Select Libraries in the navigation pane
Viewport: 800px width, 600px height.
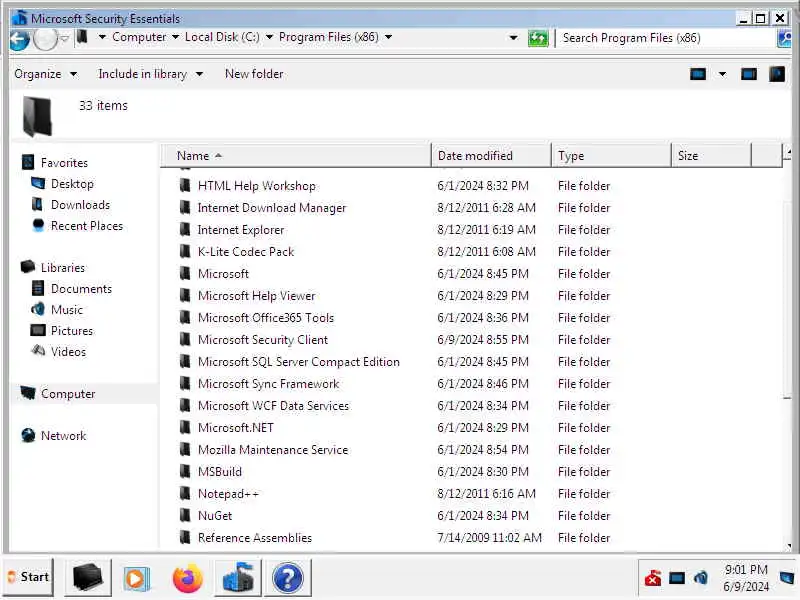pos(63,267)
